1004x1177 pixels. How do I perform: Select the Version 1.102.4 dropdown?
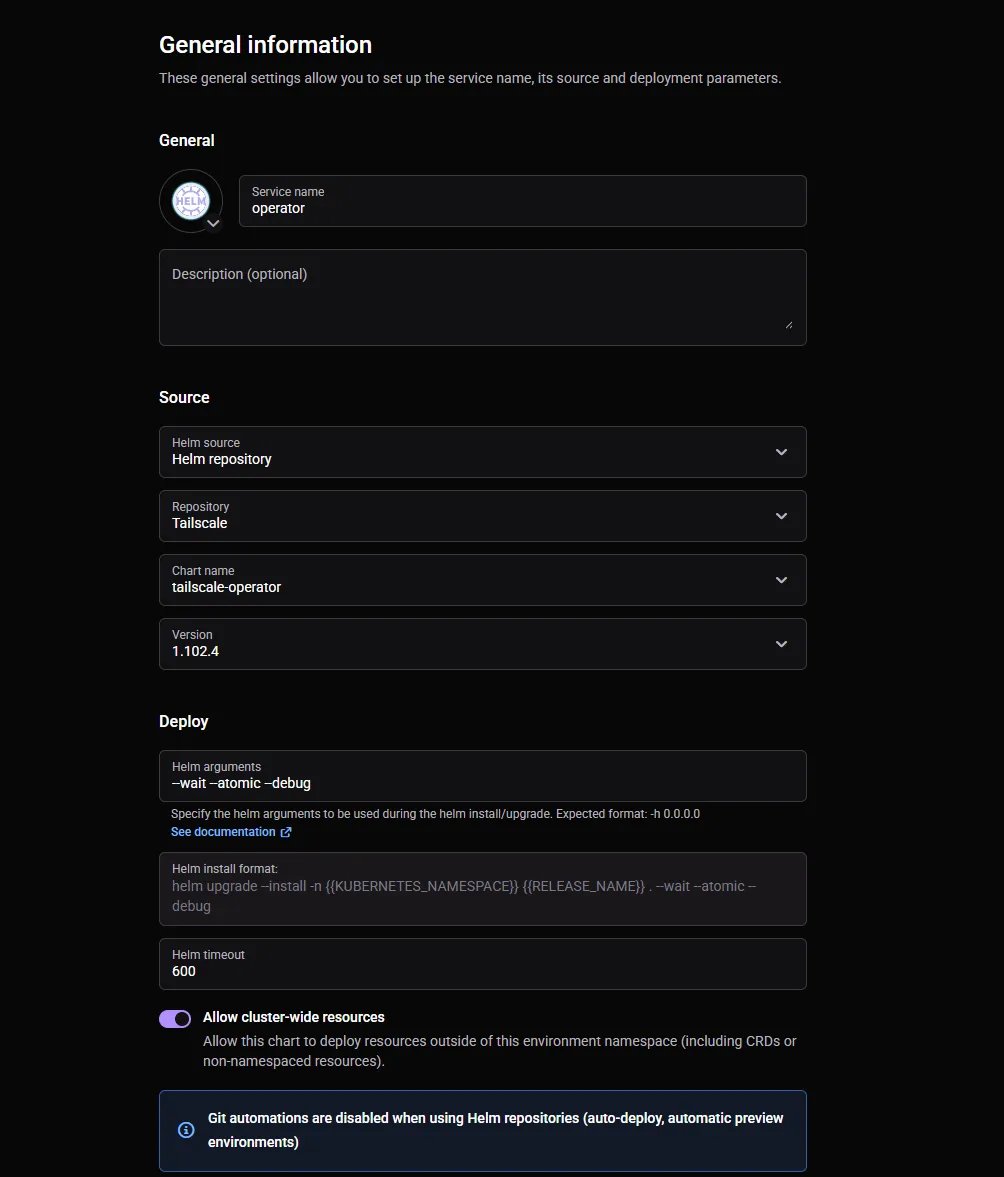482,644
